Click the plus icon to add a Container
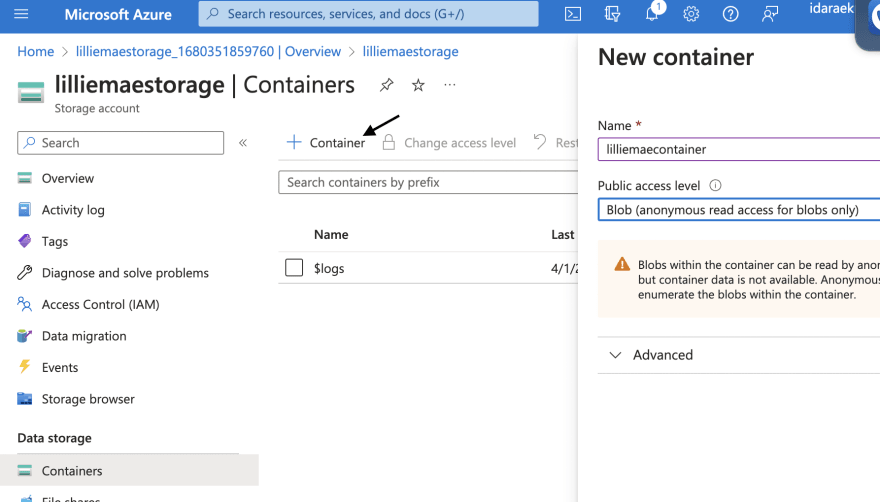 click(294, 142)
